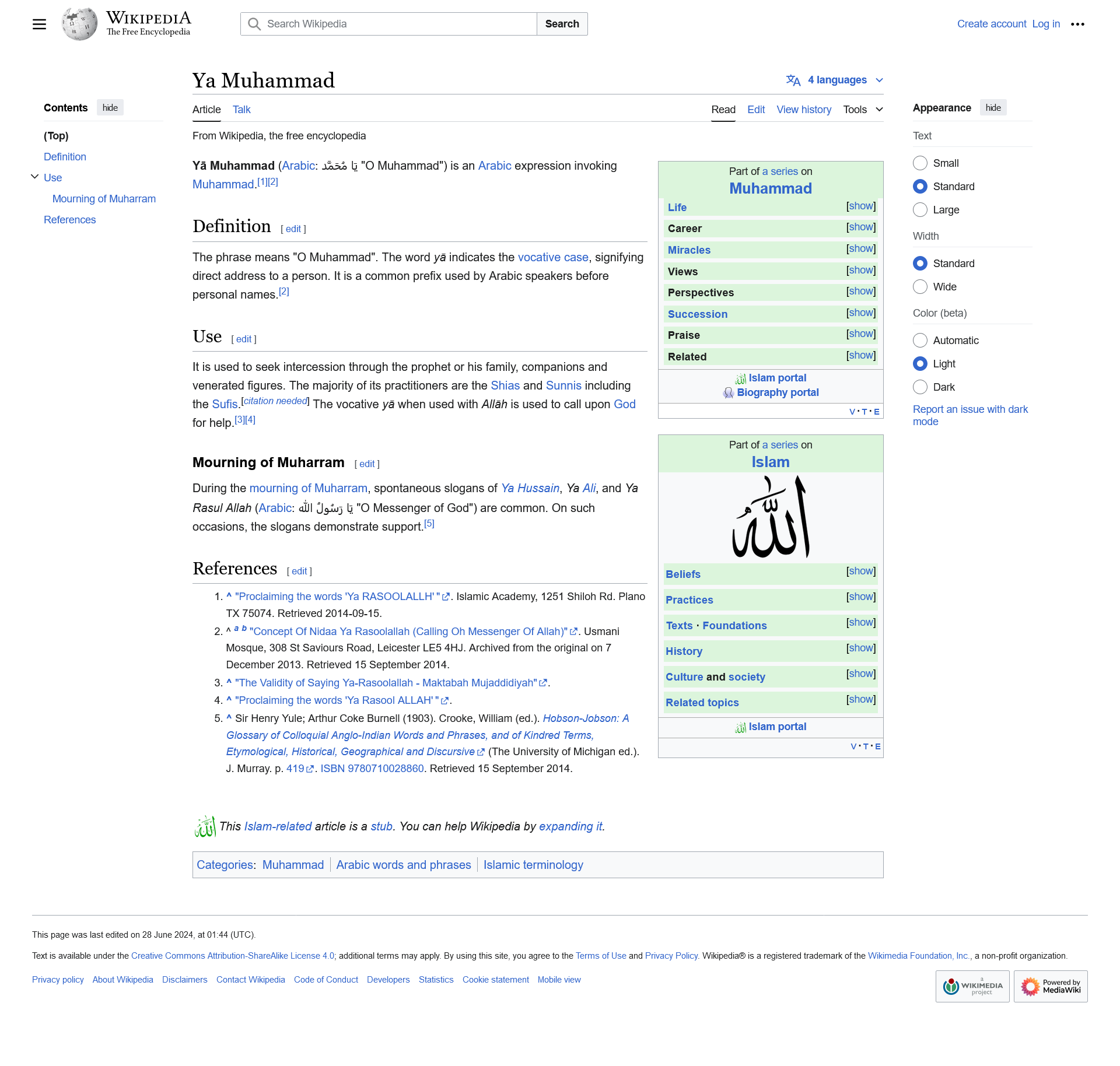The image size is (1120, 1066).
Task: Expand the Tools dropdown menu
Action: (863, 110)
